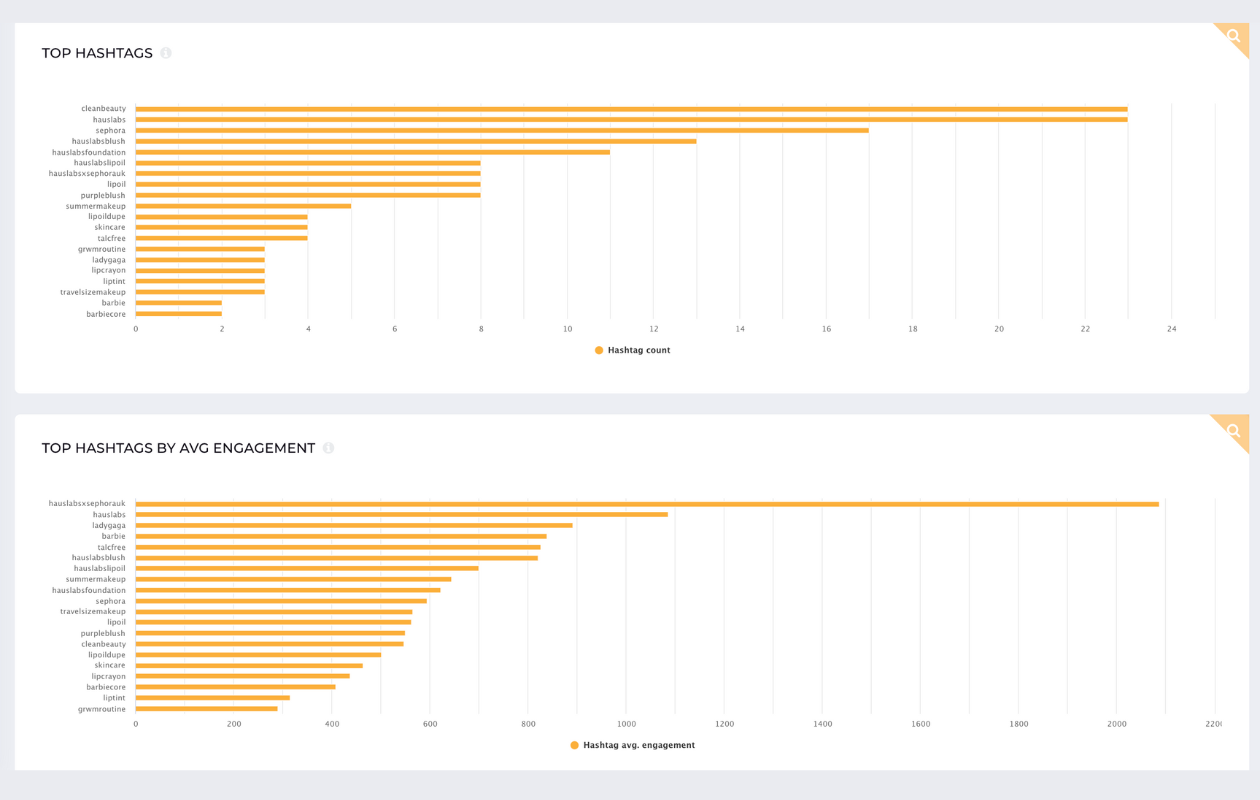Click the magnifier icon on Top Hashtags card

click(1234, 36)
